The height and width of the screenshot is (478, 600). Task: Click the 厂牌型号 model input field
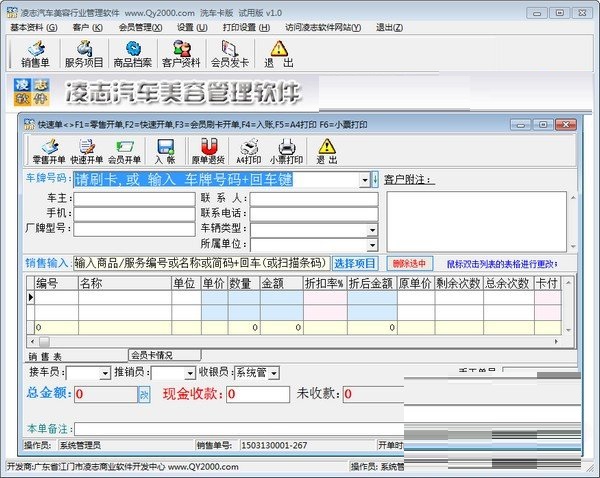click(134, 229)
